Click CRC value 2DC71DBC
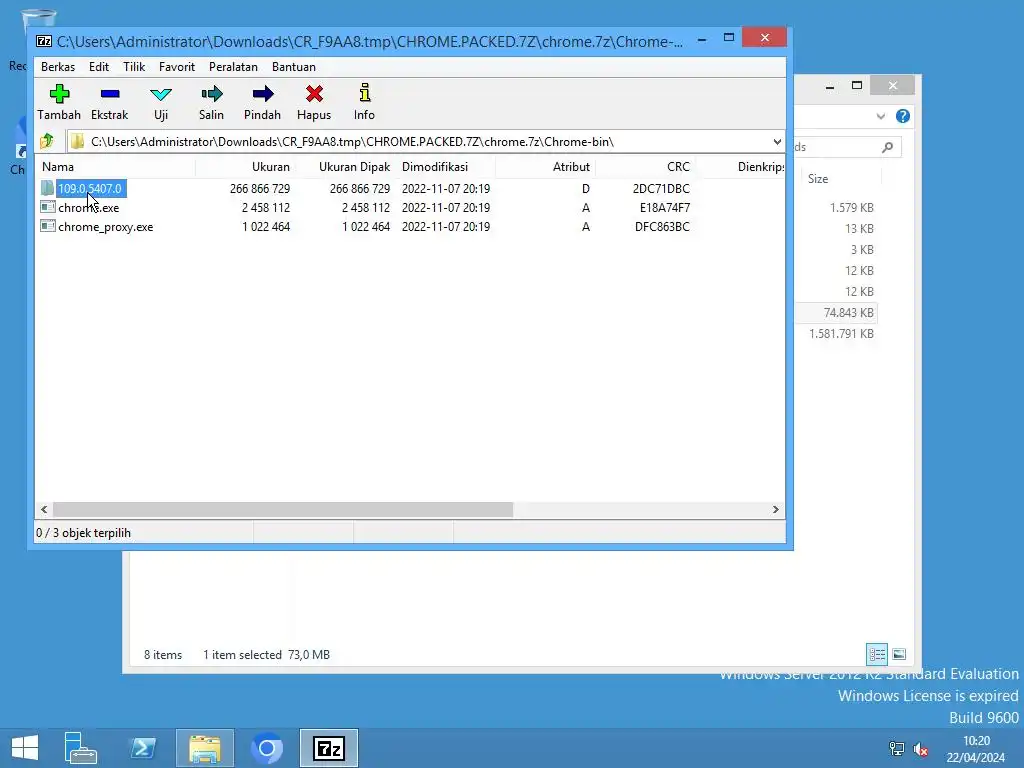This screenshot has height=768, width=1024. pos(661,189)
